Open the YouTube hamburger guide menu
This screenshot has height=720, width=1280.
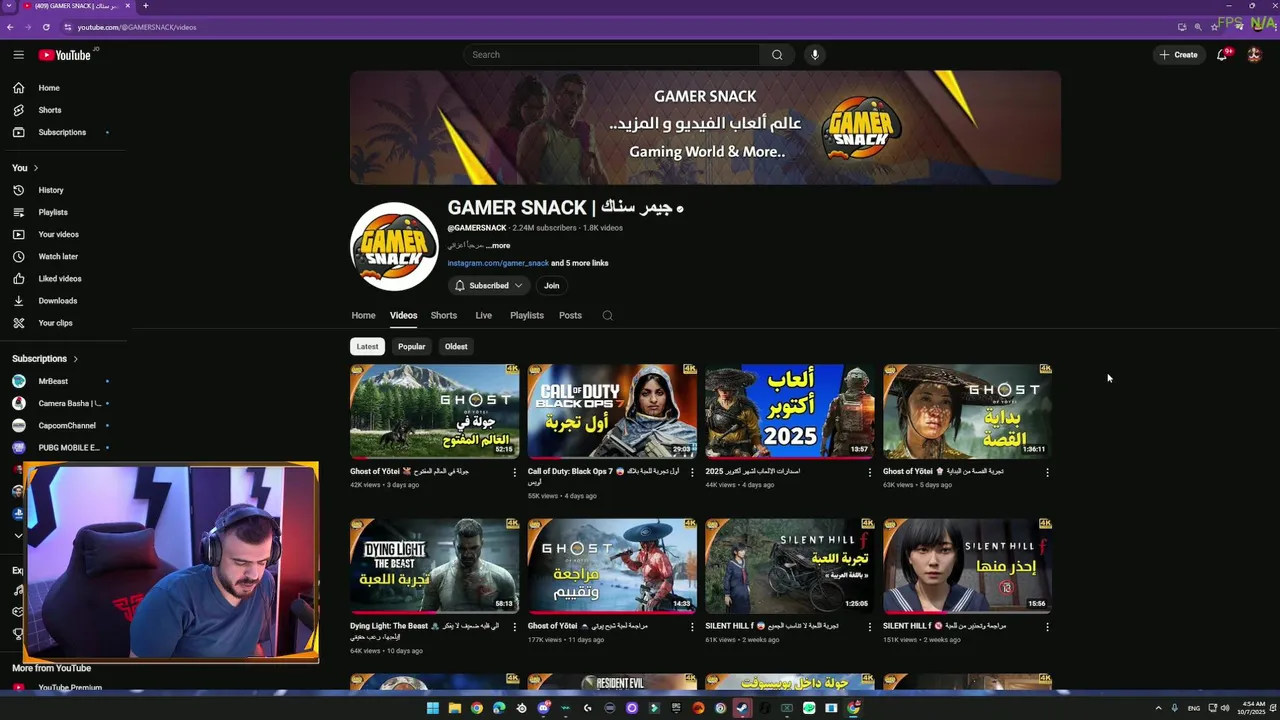click(18, 55)
